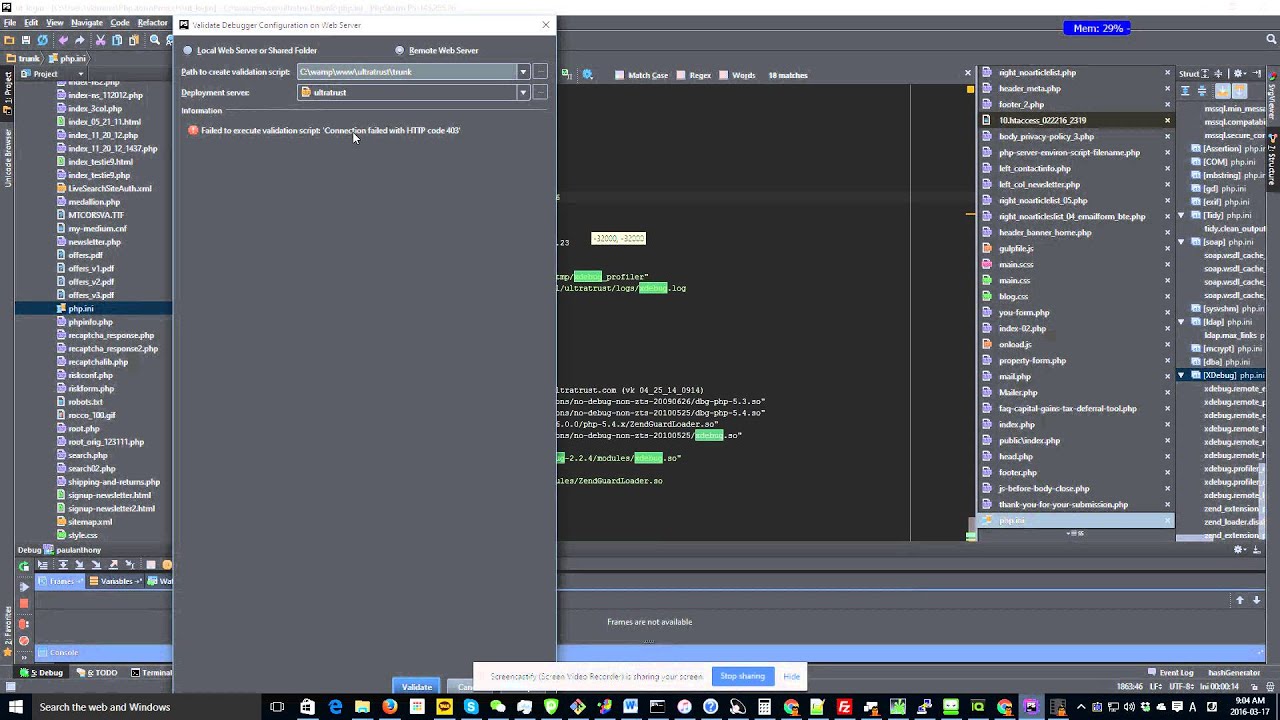Click the memory indicator Mem: 29%
This screenshot has height=720, width=1280.
[1097, 28]
